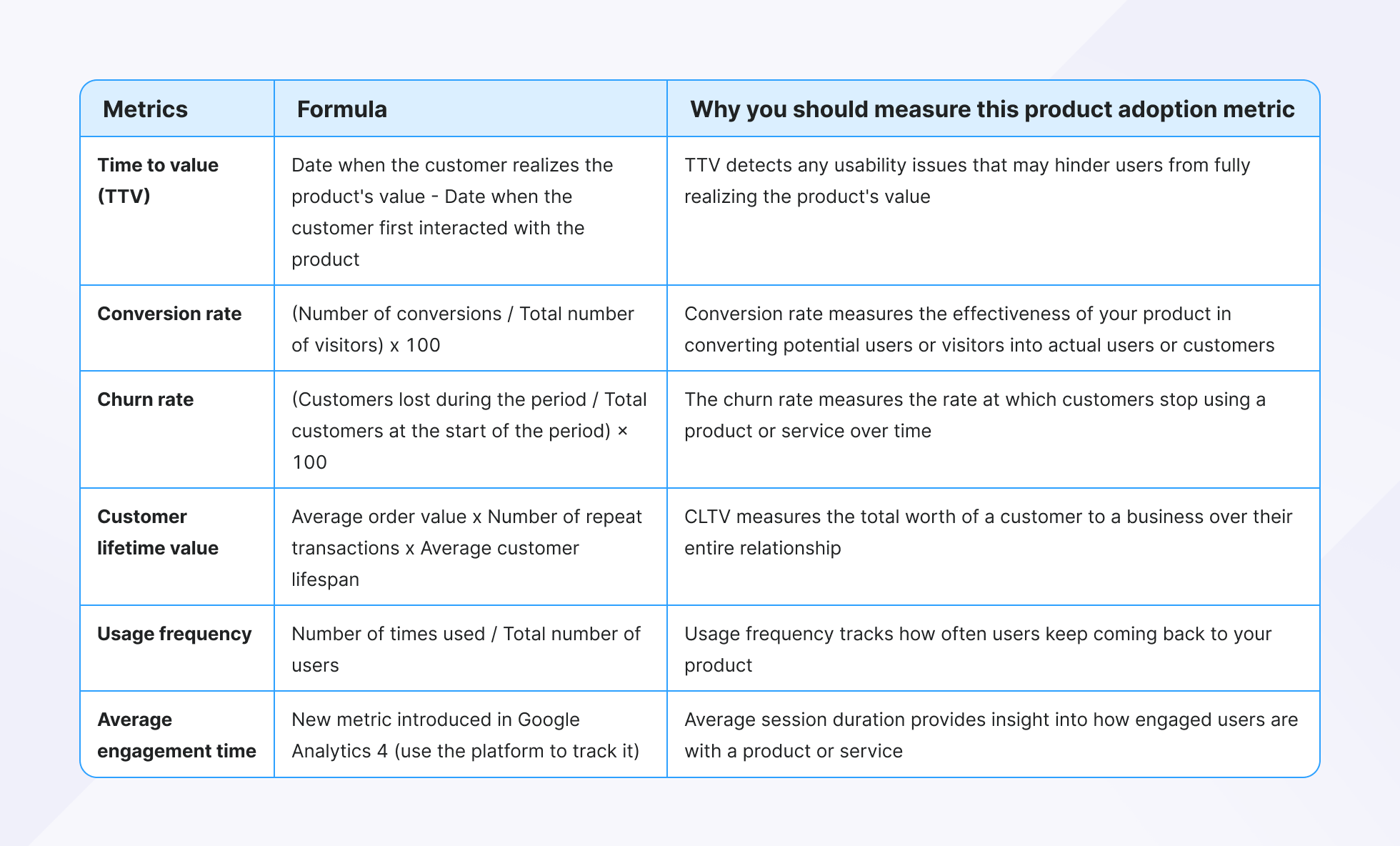Click the CLTV total worth description
The image size is (1400, 846).
click(989, 532)
